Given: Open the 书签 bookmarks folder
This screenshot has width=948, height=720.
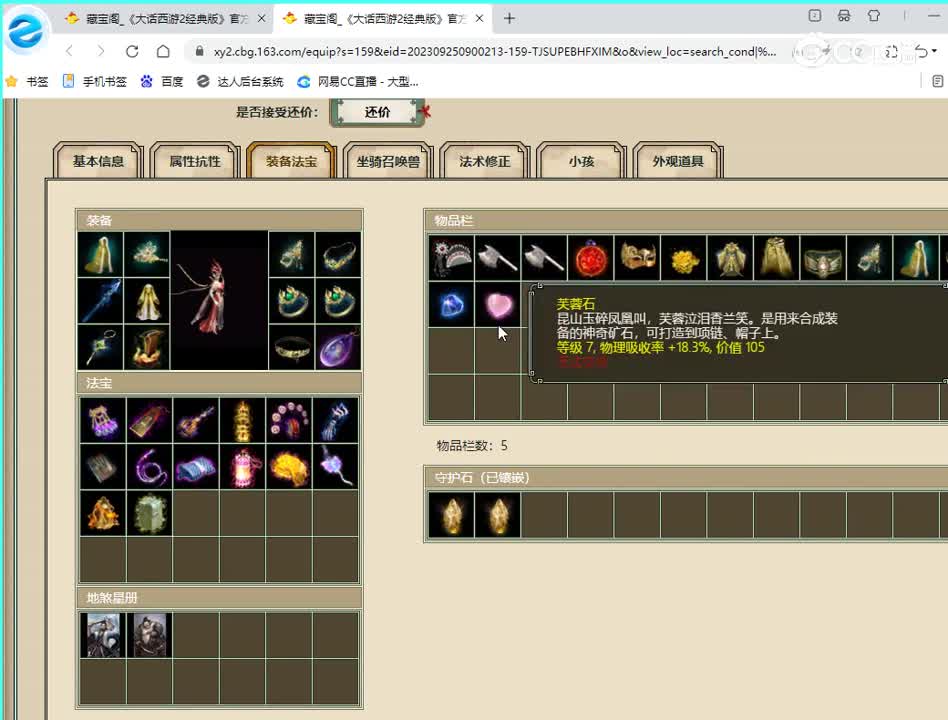Looking at the screenshot, I should point(27,81).
